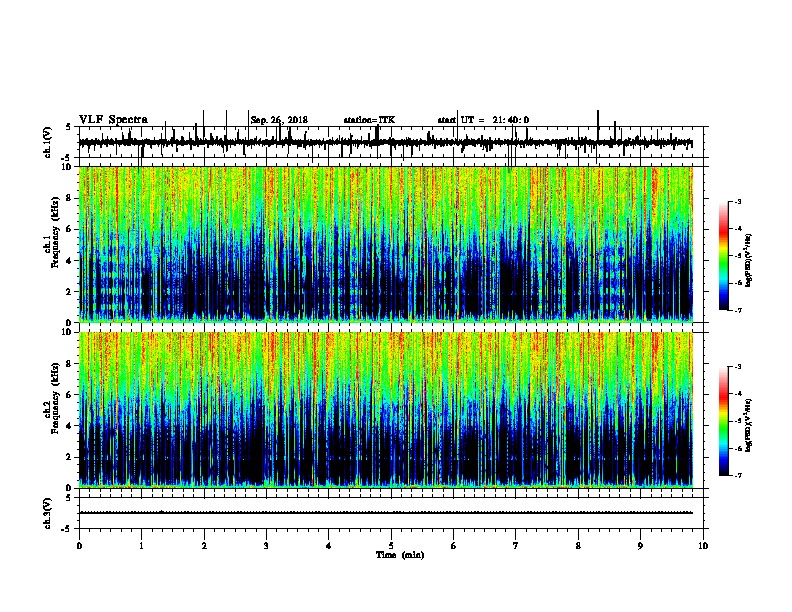Click the ch.2 spectrogram color scale bar
The image size is (792, 612).
pyautogui.click(x=724, y=421)
